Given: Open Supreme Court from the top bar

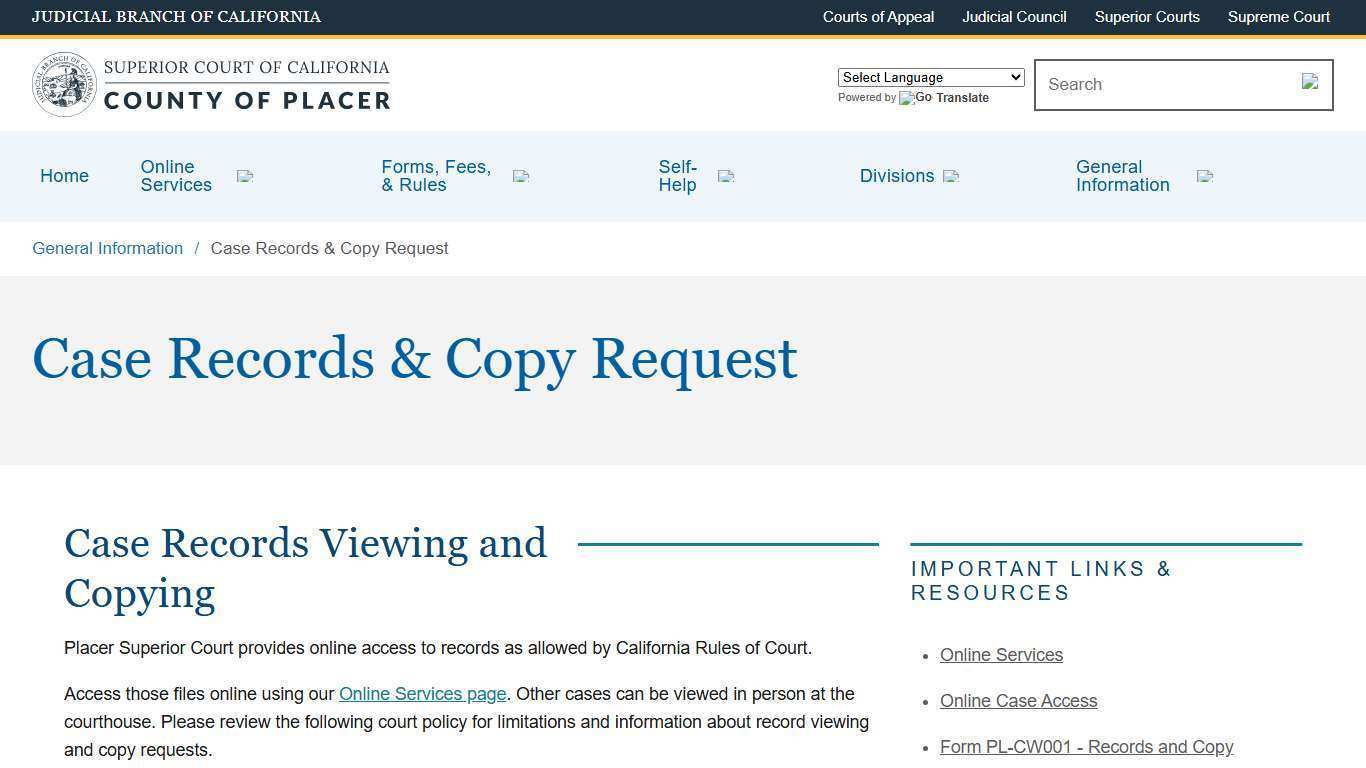Looking at the screenshot, I should click(x=1278, y=17).
